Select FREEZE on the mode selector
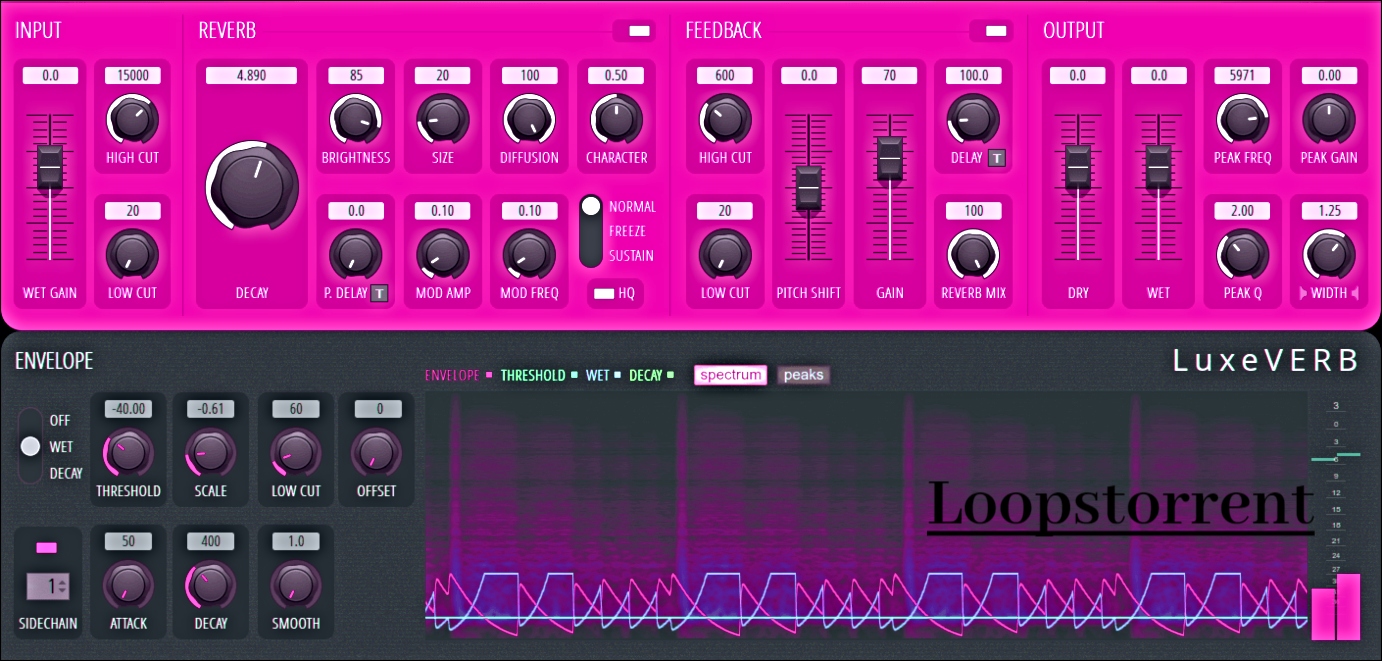The image size is (1382, 661). pos(589,230)
